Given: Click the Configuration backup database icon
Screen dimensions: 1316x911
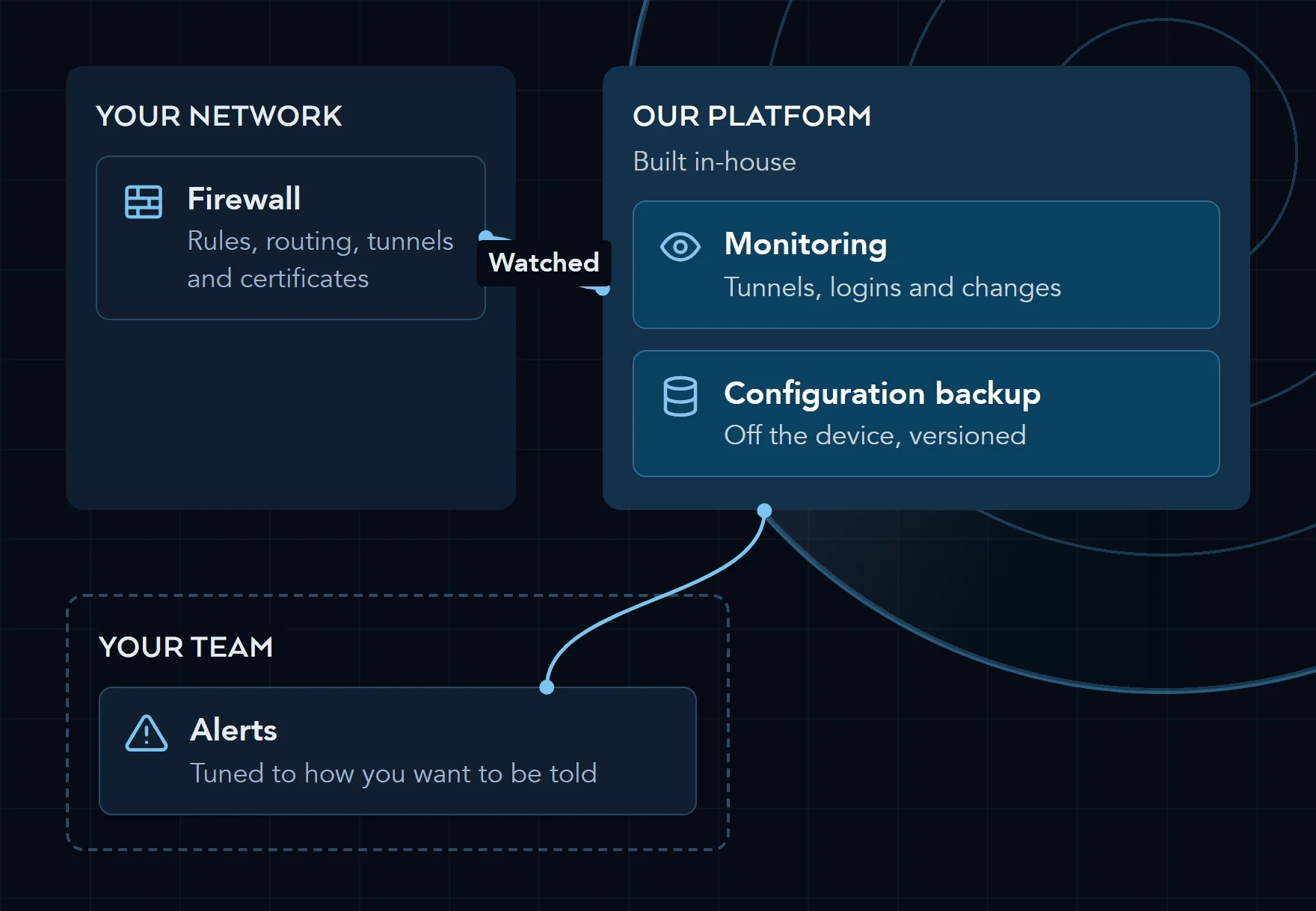Looking at the screenshot, I should coord(680,396).
